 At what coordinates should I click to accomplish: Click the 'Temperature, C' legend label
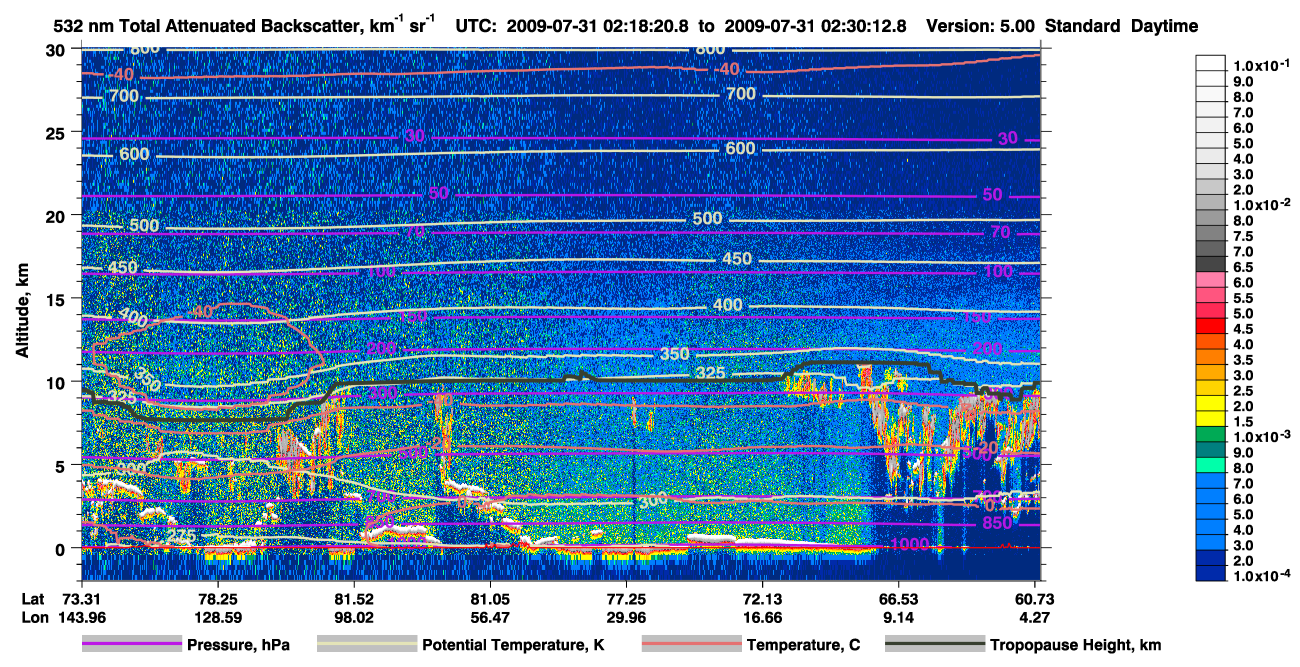tap(803, 645)
